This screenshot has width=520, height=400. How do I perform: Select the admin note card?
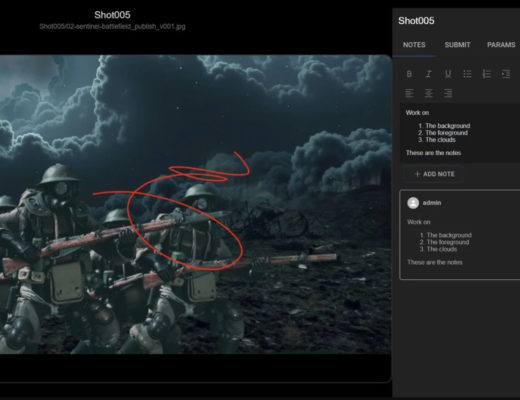[x=460, y=234]
